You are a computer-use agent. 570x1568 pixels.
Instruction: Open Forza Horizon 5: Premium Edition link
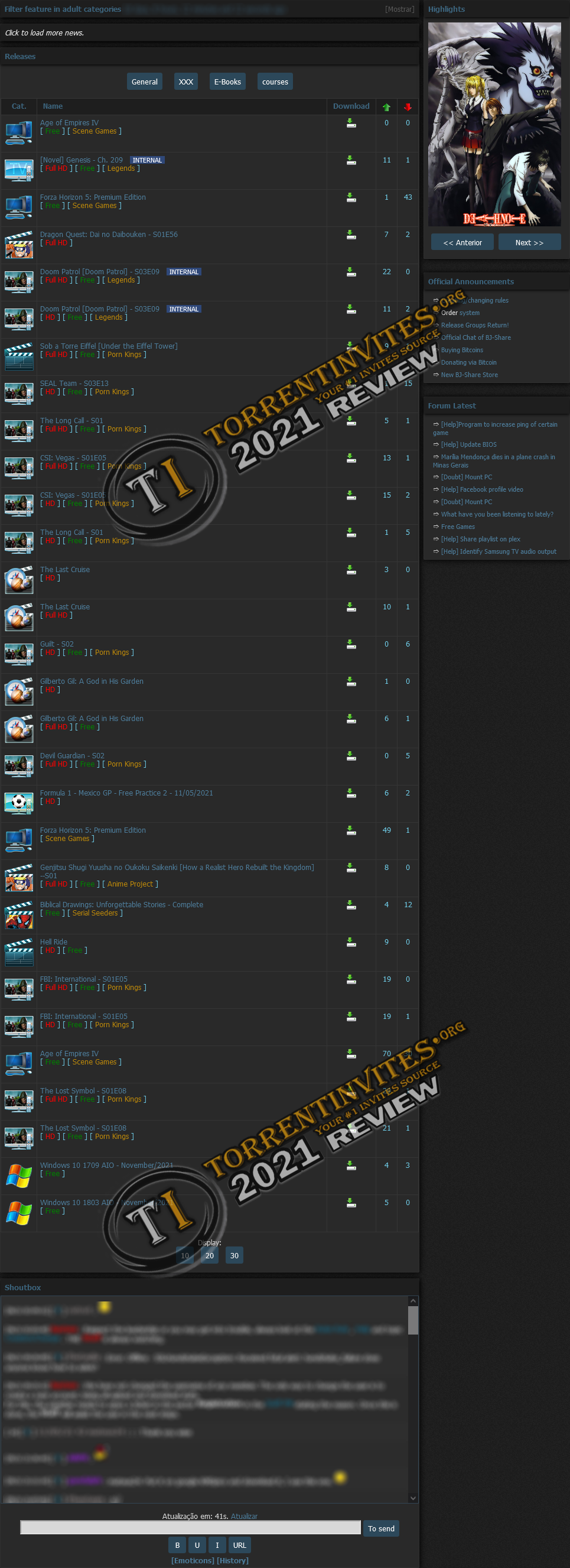point(93,197)
